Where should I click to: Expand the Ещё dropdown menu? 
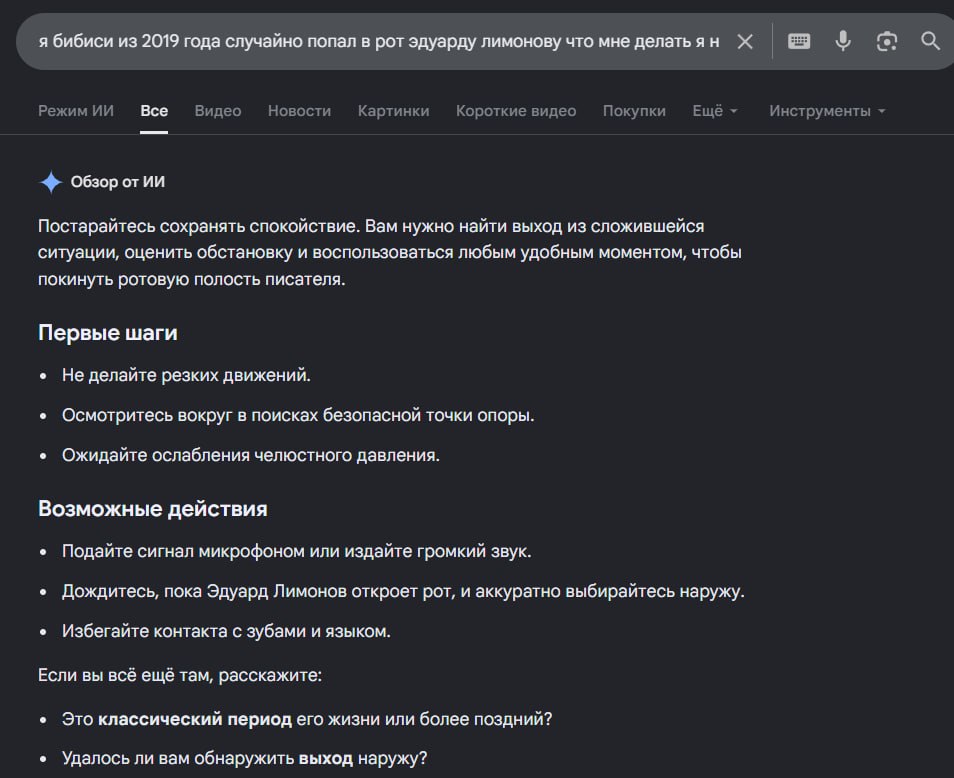coord(715,111)
